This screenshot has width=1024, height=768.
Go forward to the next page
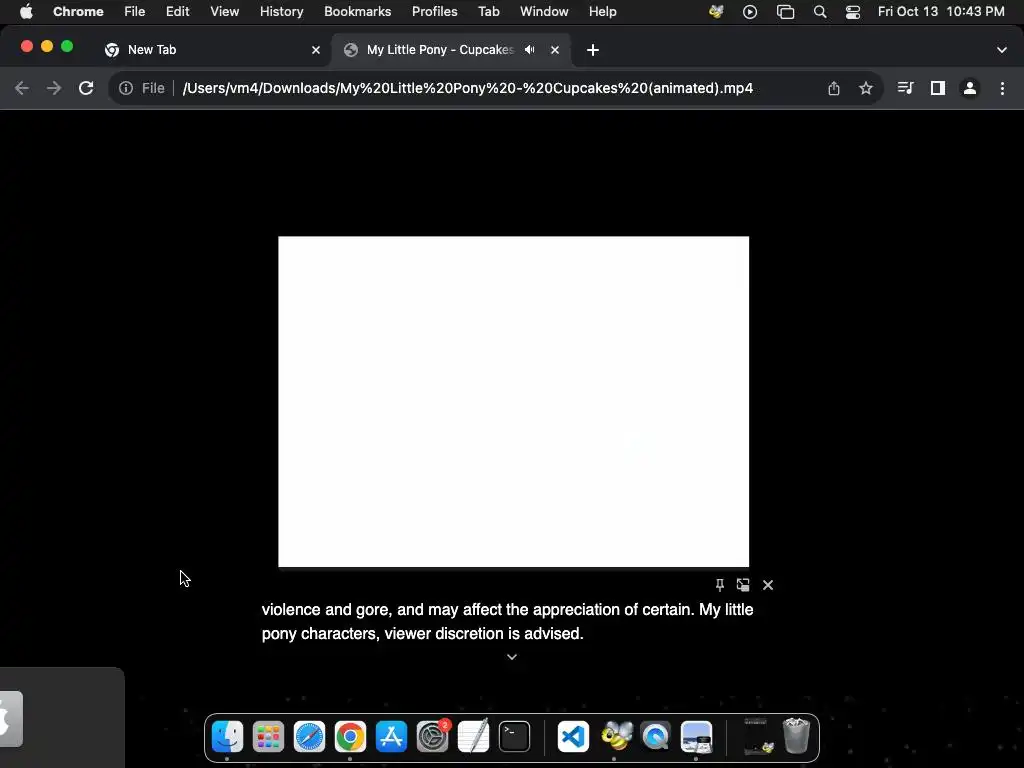[x=54, y=88]
